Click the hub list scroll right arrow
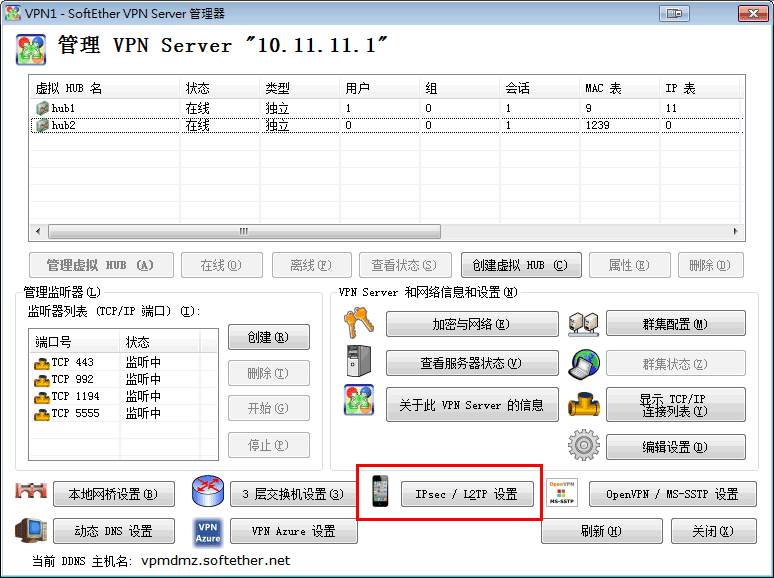This screenshot has height=578, width=774. [x=735, y=231]
